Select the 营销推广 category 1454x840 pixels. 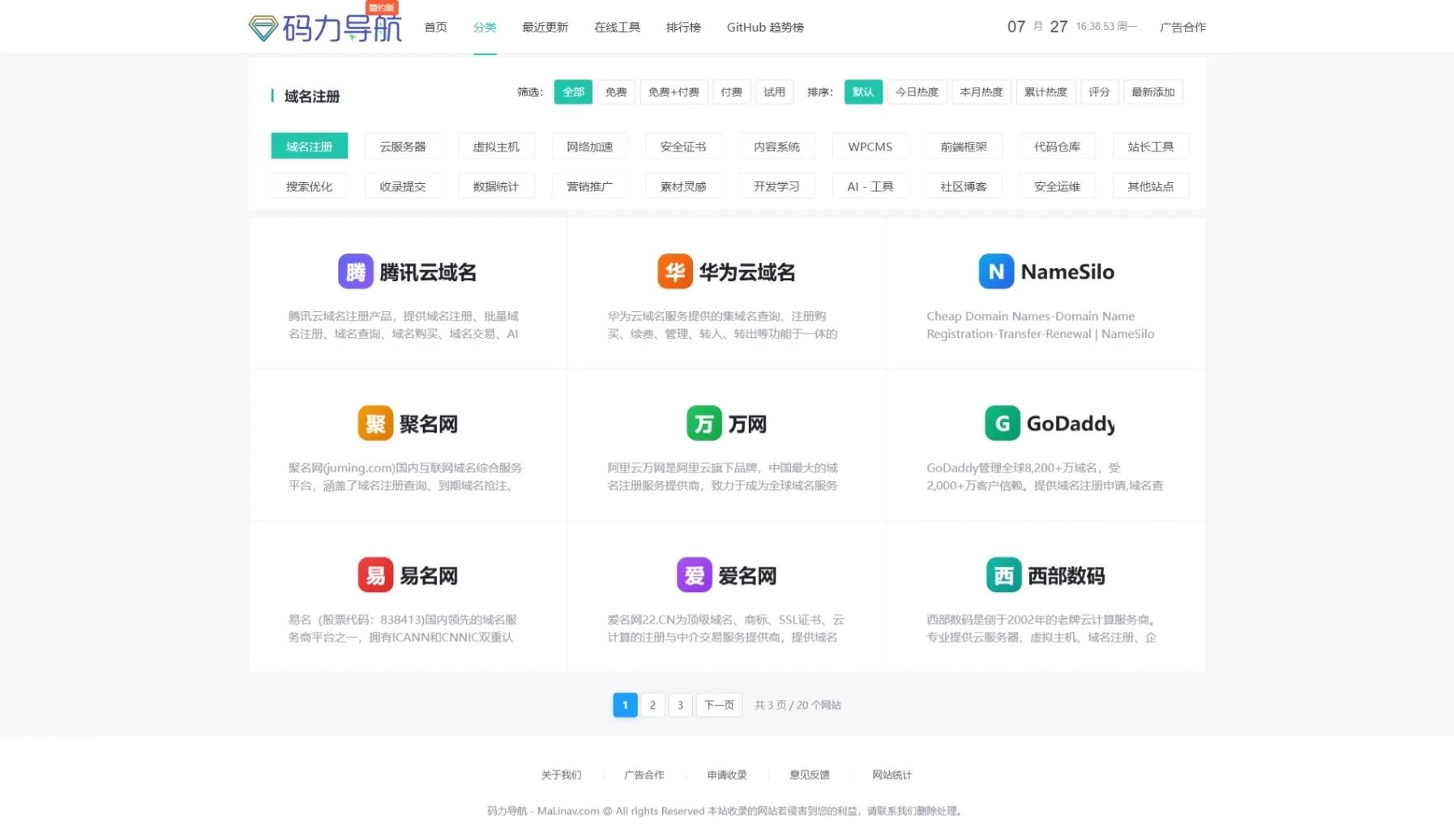coord(590,185)
